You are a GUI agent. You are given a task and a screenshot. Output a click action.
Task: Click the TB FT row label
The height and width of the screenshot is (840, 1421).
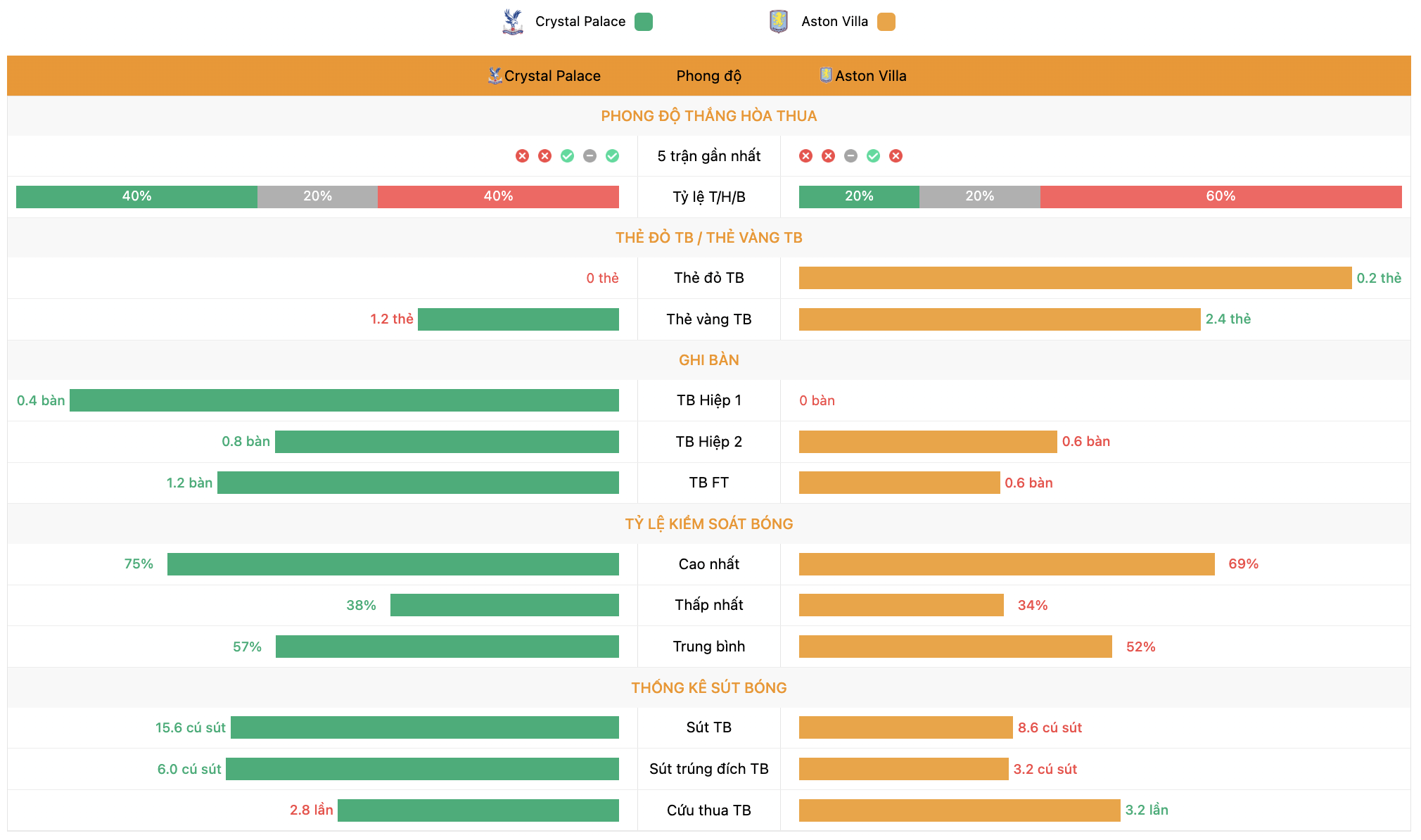(x=709, y=483)
